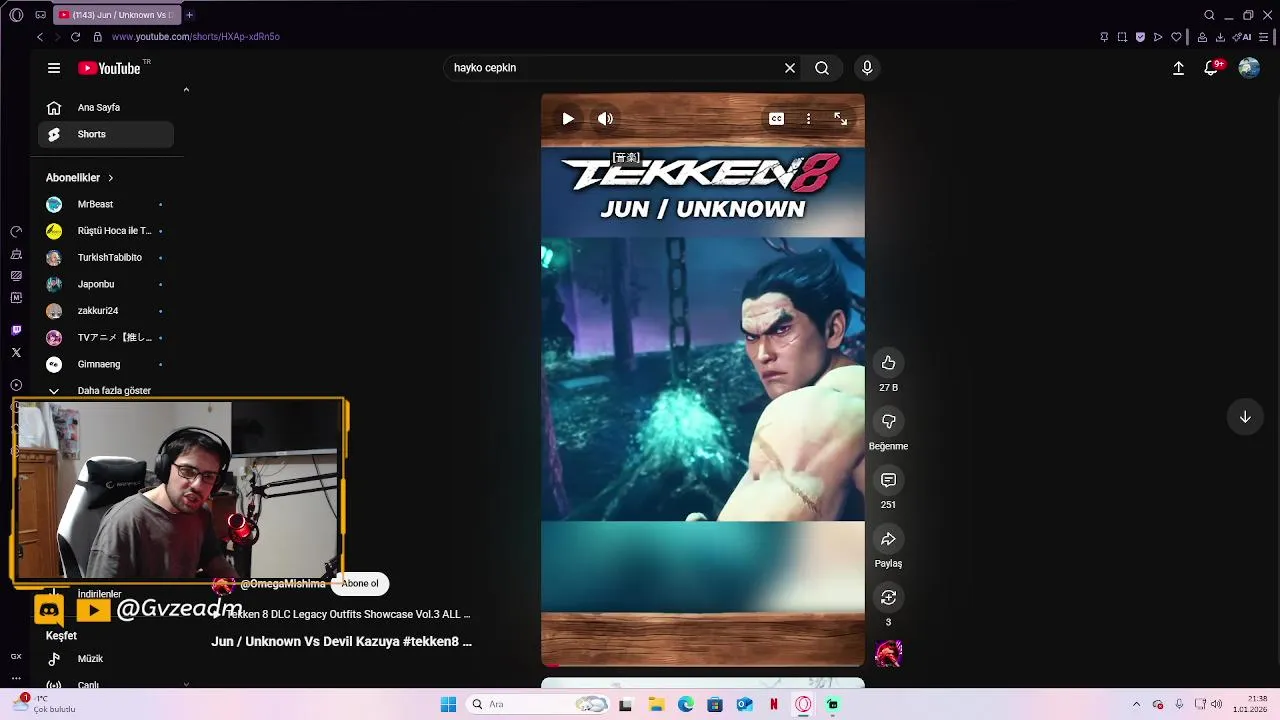This screenshot has height=720, width=1280.
Task: Click the youtube.com/shorts address bar URL
Action: point(196,37)
